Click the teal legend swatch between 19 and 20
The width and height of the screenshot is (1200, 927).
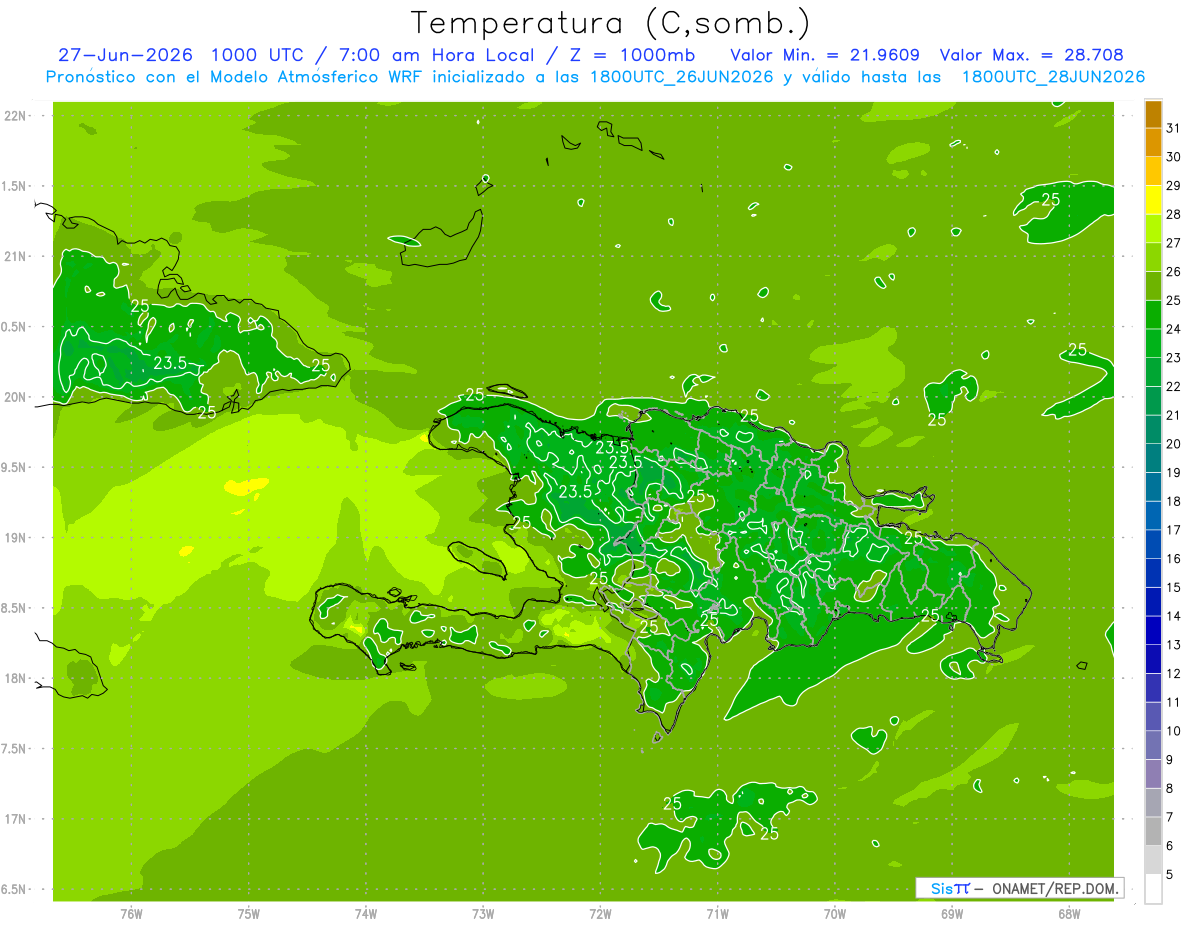1153,458
